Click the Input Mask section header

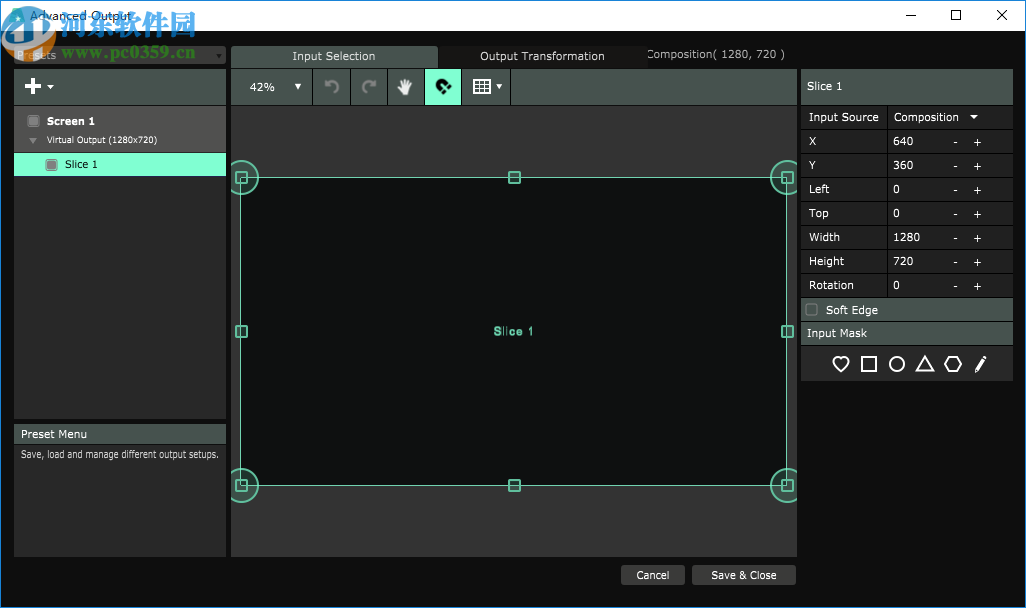click(907, 333)
